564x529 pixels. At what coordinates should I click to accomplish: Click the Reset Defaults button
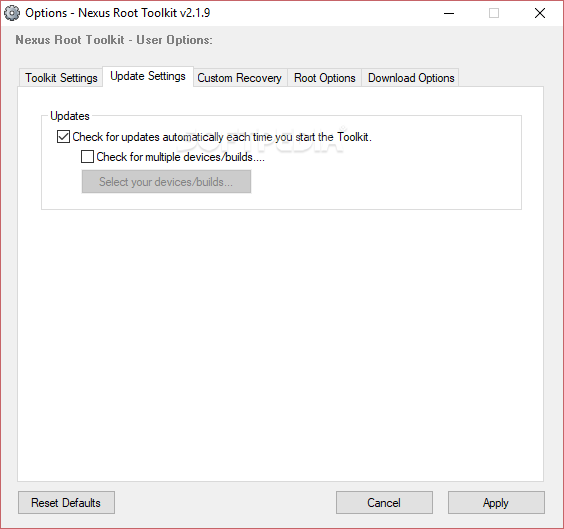coord(66,502)
